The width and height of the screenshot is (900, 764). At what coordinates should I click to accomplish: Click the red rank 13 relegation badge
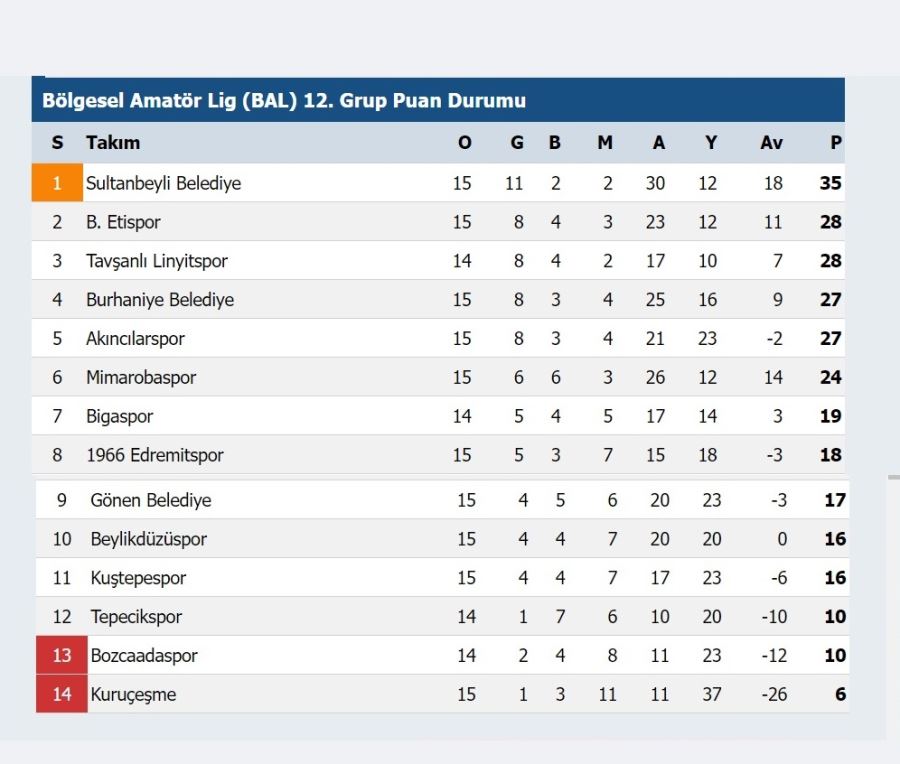pyautogui.click(x=62, y=655)
